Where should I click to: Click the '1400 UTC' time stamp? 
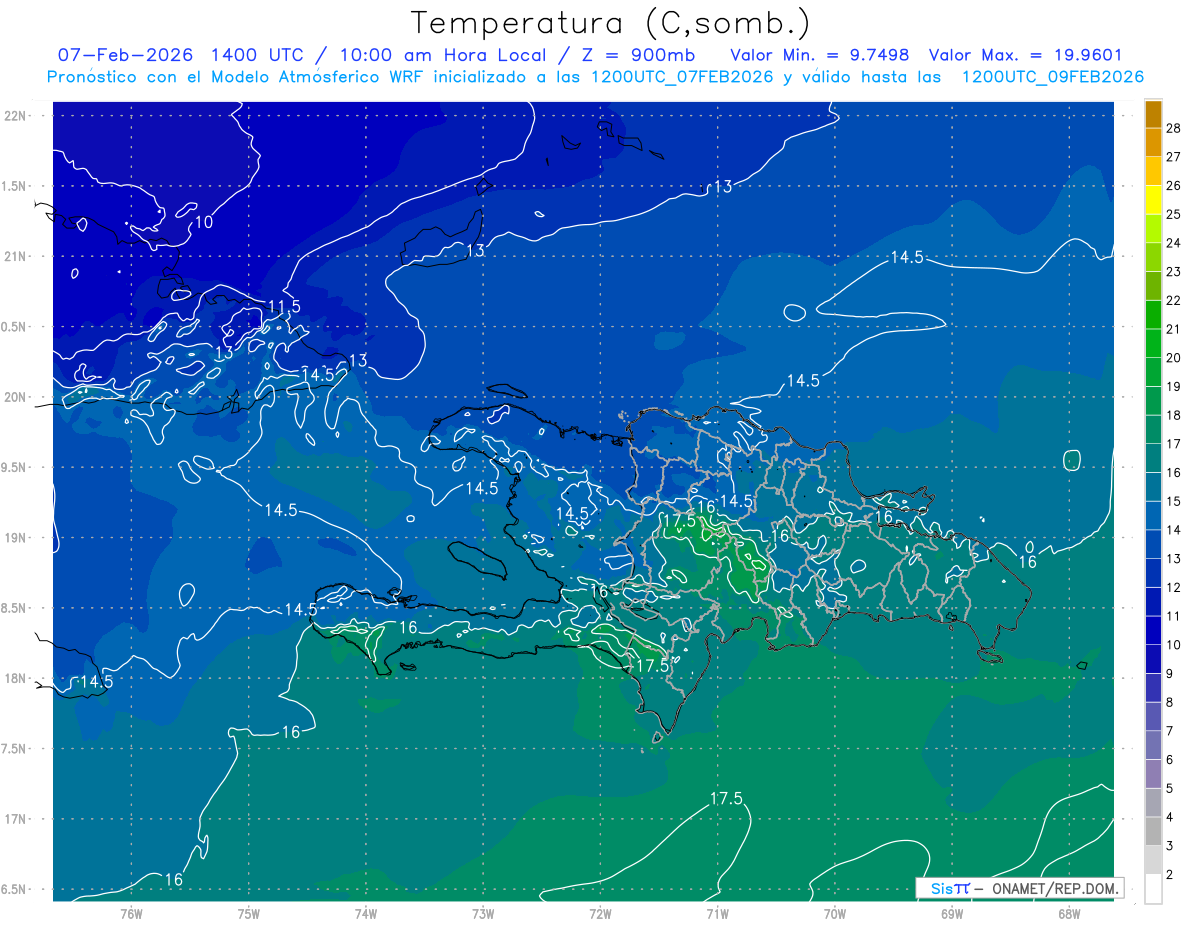click(260, 55)
